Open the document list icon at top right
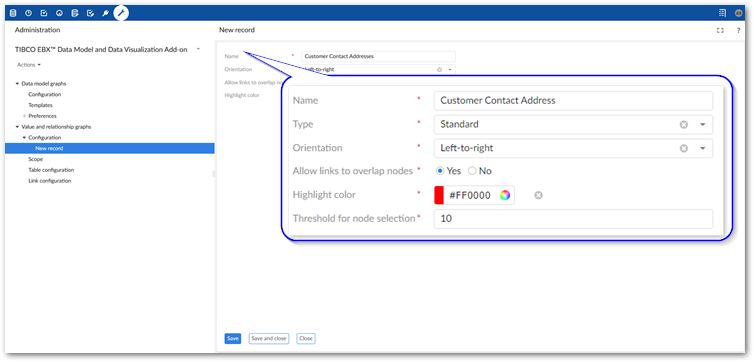 722,13
